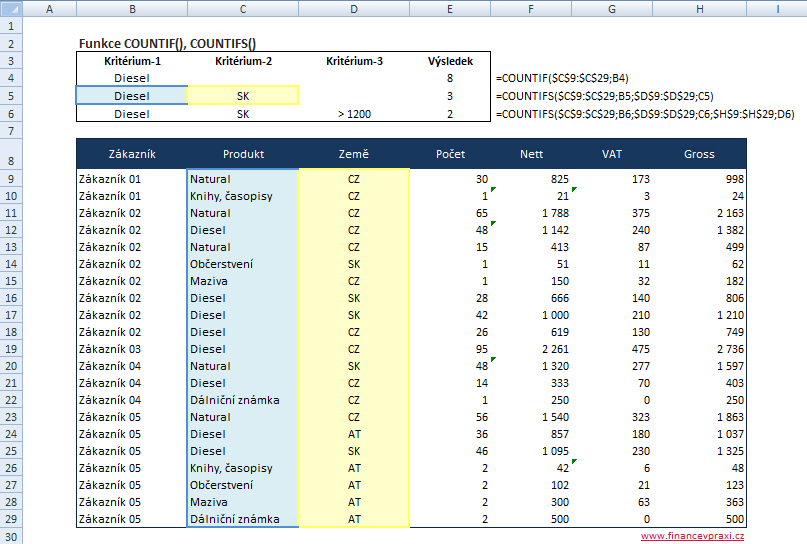Select the 'Výsledek' header cell

coord(450,61)
